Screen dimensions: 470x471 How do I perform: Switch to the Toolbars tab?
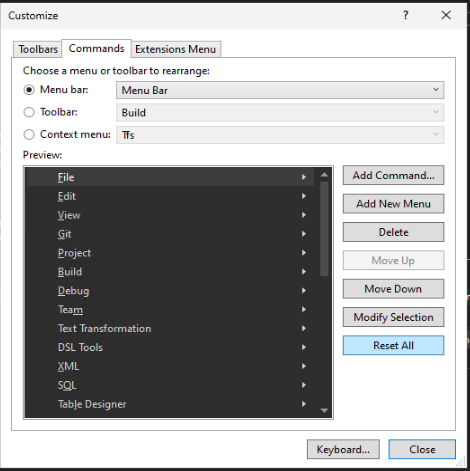tap(38, 49)
